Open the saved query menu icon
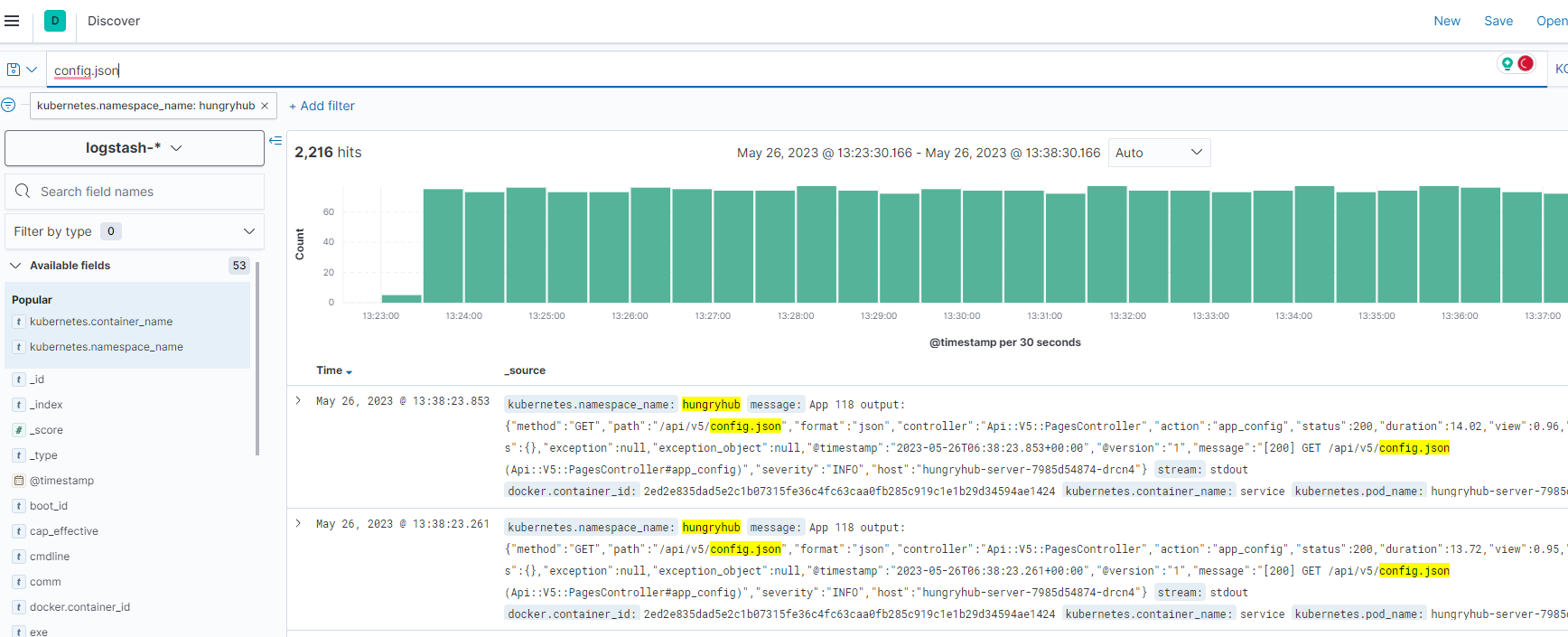The height and width of the screenshot is (637, 1568). [x=22, y=70]
